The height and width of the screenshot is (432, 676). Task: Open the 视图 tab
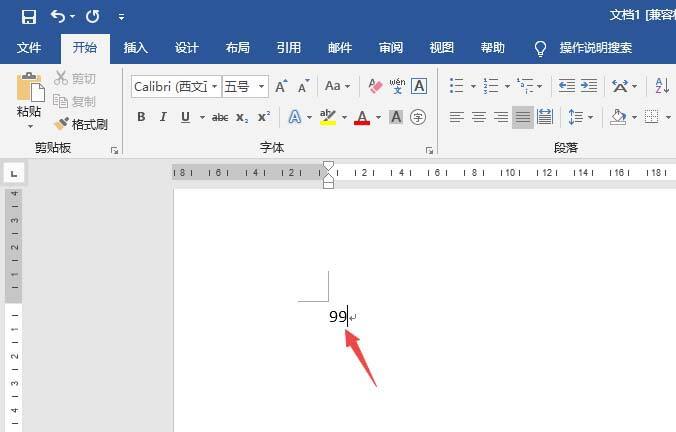441,47
